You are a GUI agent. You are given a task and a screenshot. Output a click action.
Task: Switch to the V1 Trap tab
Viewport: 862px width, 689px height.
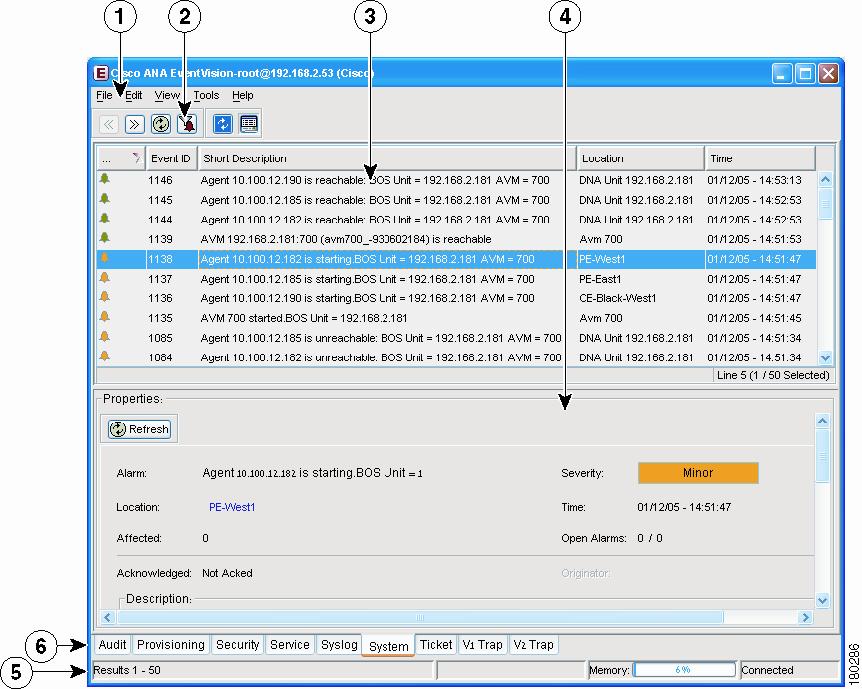(x=482, y=644)
